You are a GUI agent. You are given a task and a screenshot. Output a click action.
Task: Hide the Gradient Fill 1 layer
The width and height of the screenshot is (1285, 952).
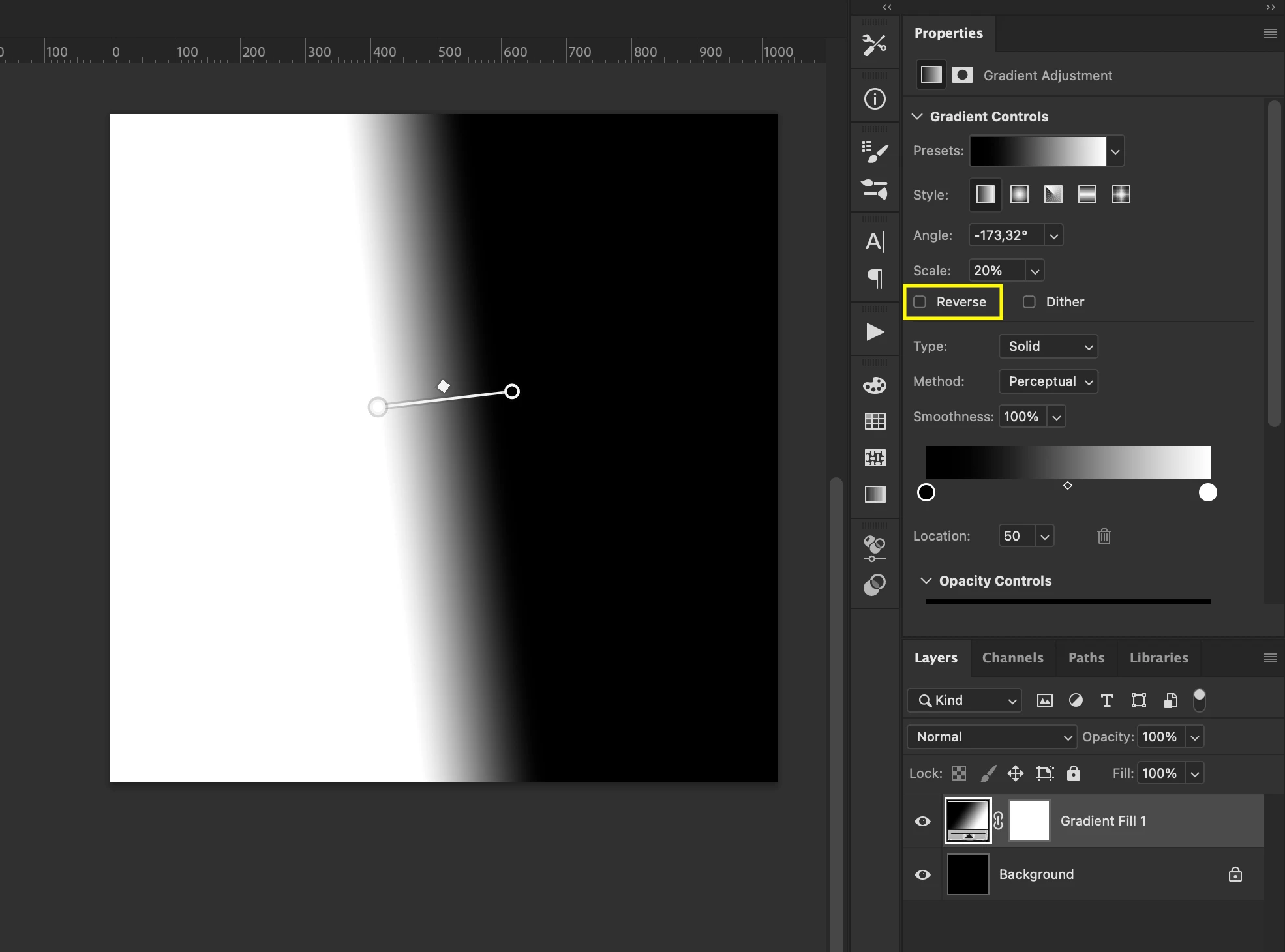click(x=922, y=821)
